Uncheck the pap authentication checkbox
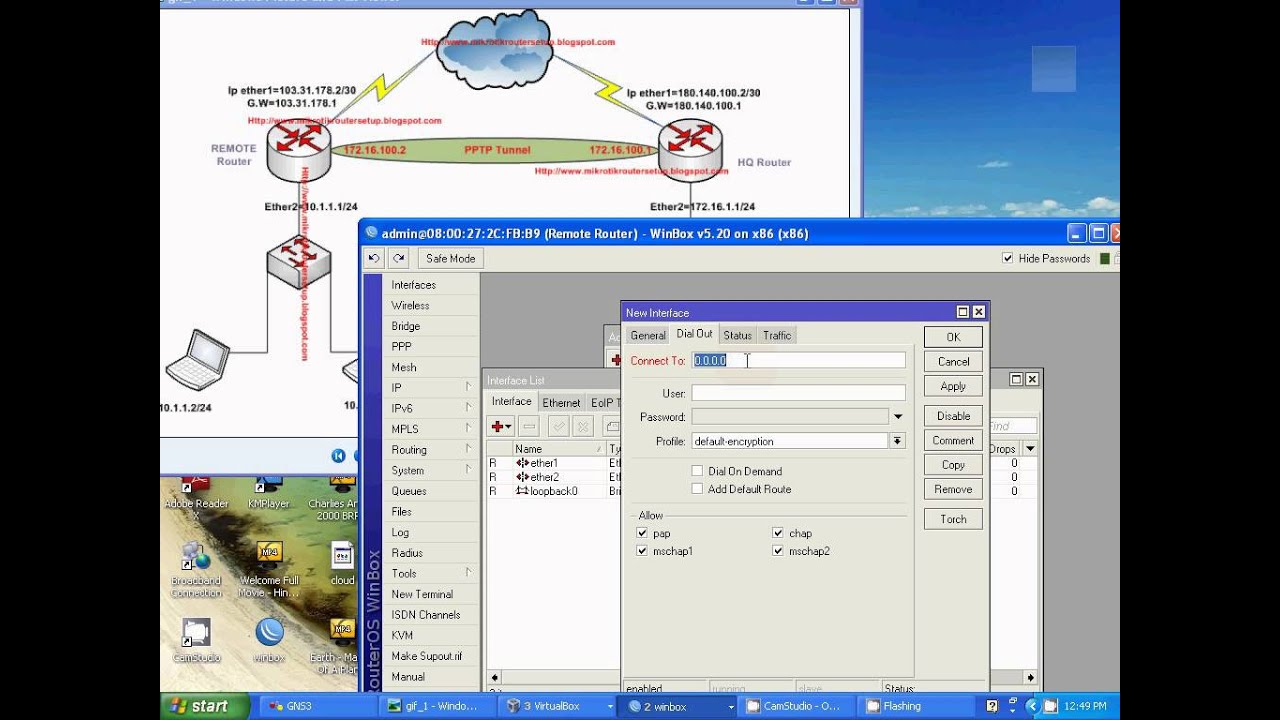Image resolution: width=1280 pixels, height=720 pixels. coord(642,533)
